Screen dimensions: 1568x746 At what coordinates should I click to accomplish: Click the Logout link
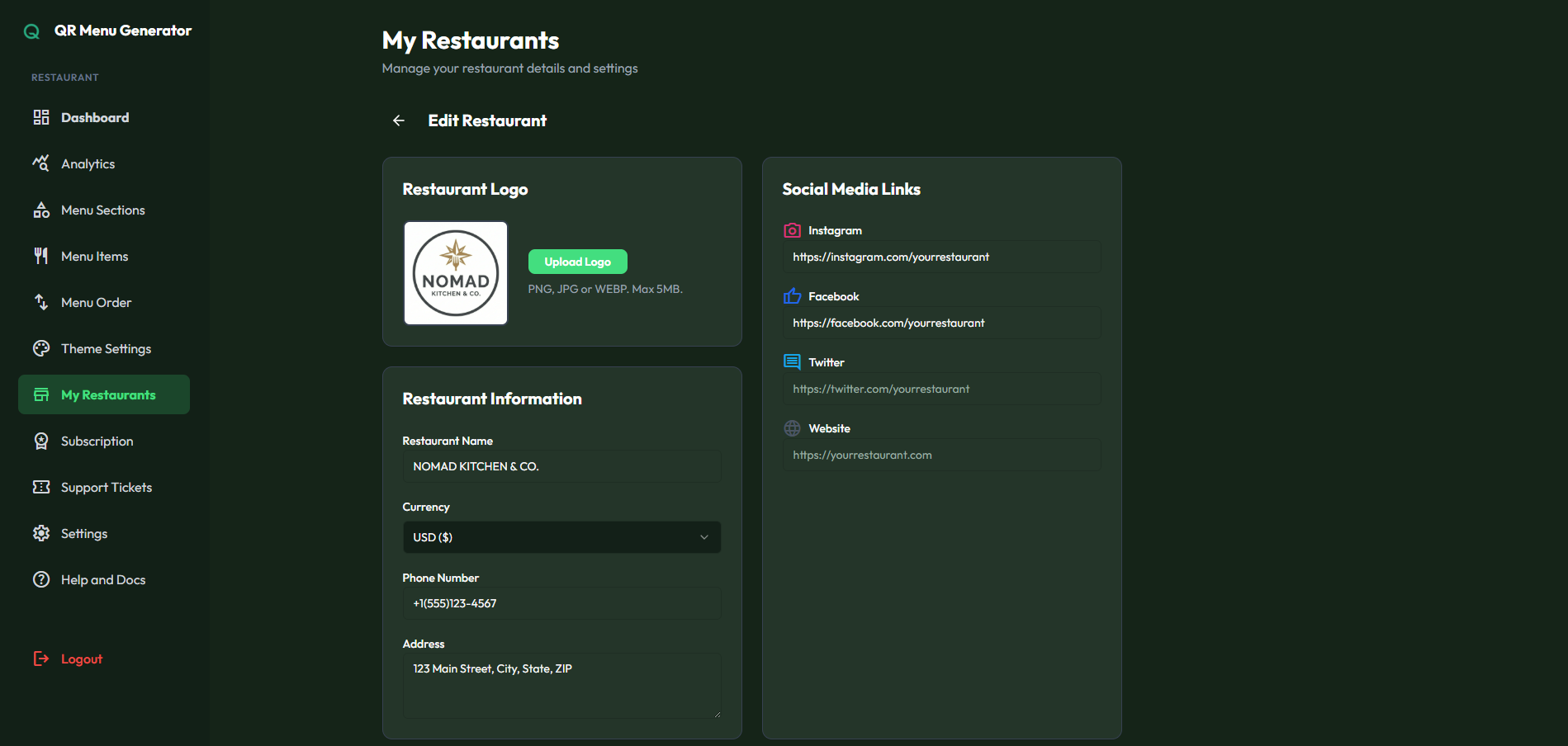81,658
